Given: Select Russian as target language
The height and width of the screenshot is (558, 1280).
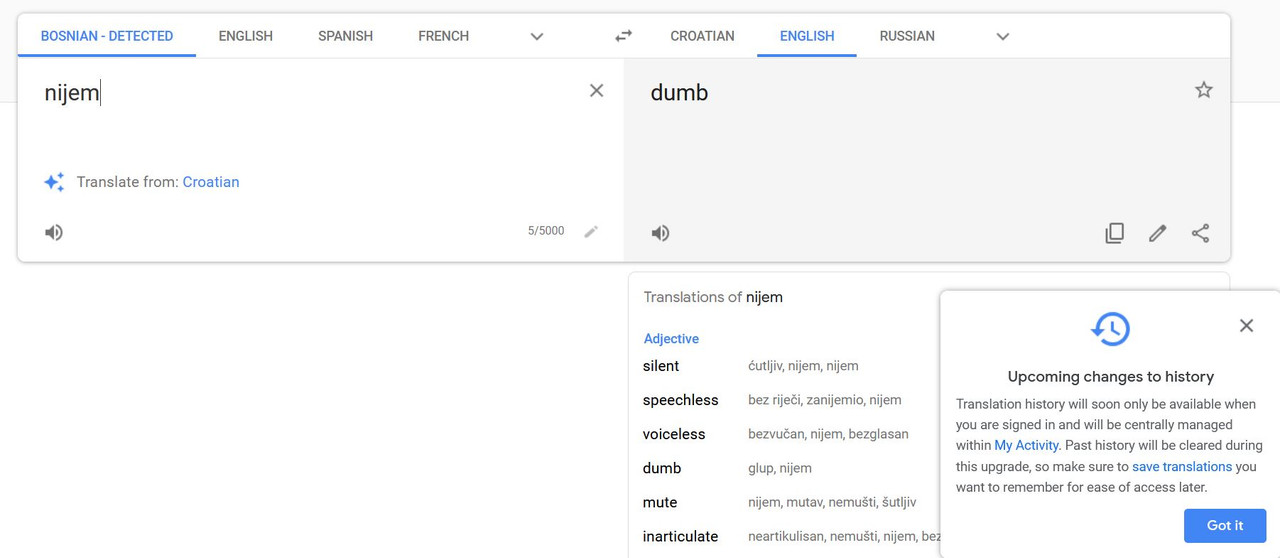Looking at the screenshot, I should point(907,36).
